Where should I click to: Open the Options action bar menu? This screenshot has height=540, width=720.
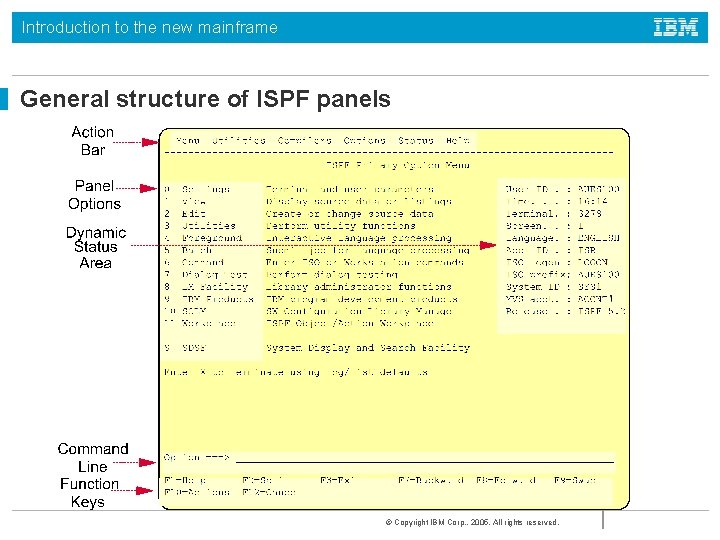(364, 141)
